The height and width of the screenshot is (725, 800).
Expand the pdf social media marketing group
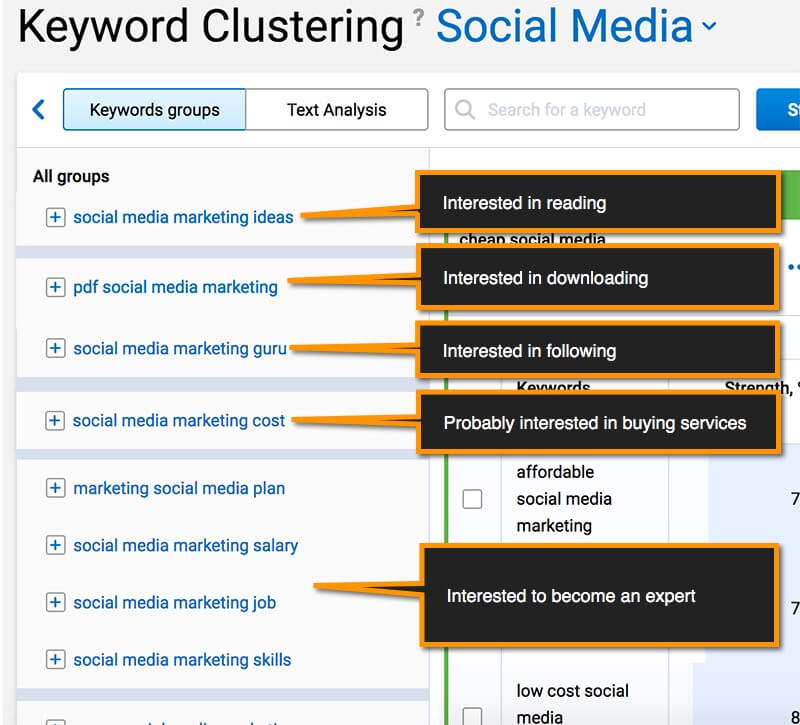(55, 287)
